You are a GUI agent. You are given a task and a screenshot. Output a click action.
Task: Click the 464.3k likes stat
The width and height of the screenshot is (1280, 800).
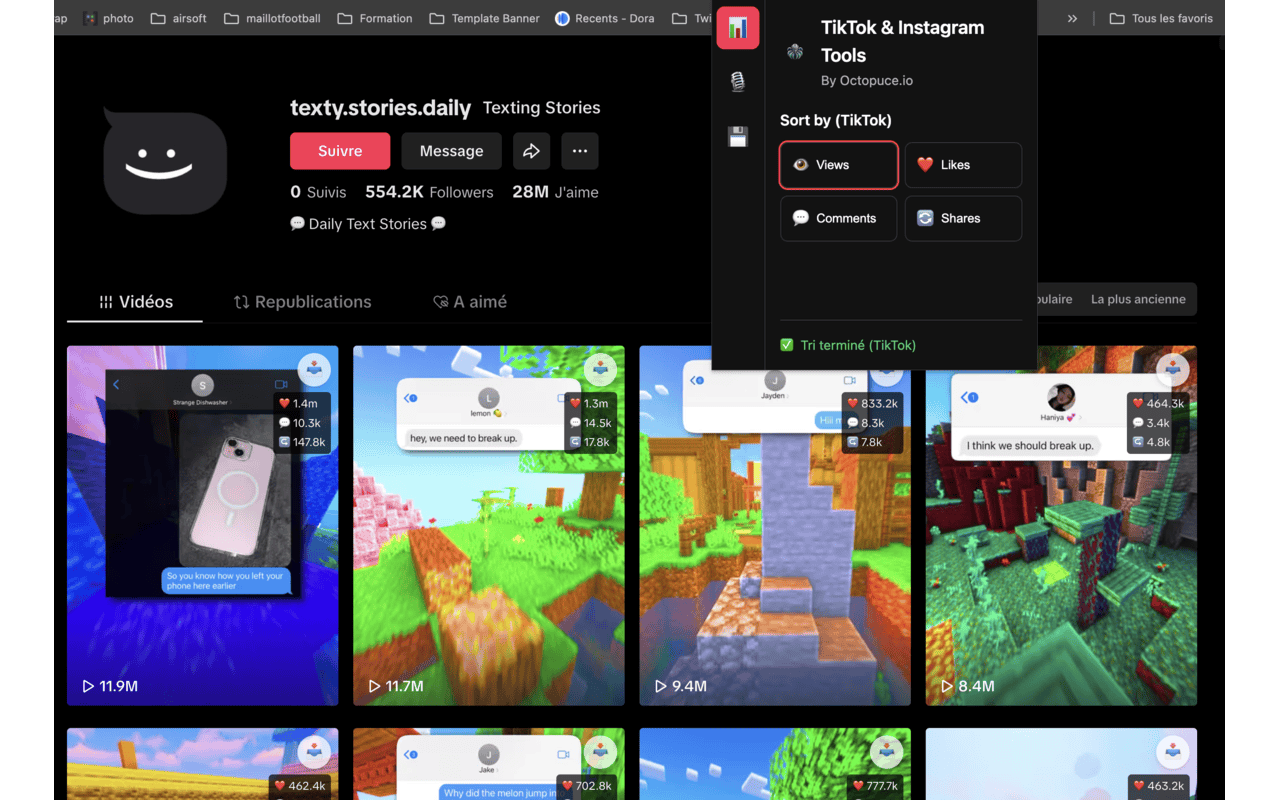point(1159,404)
